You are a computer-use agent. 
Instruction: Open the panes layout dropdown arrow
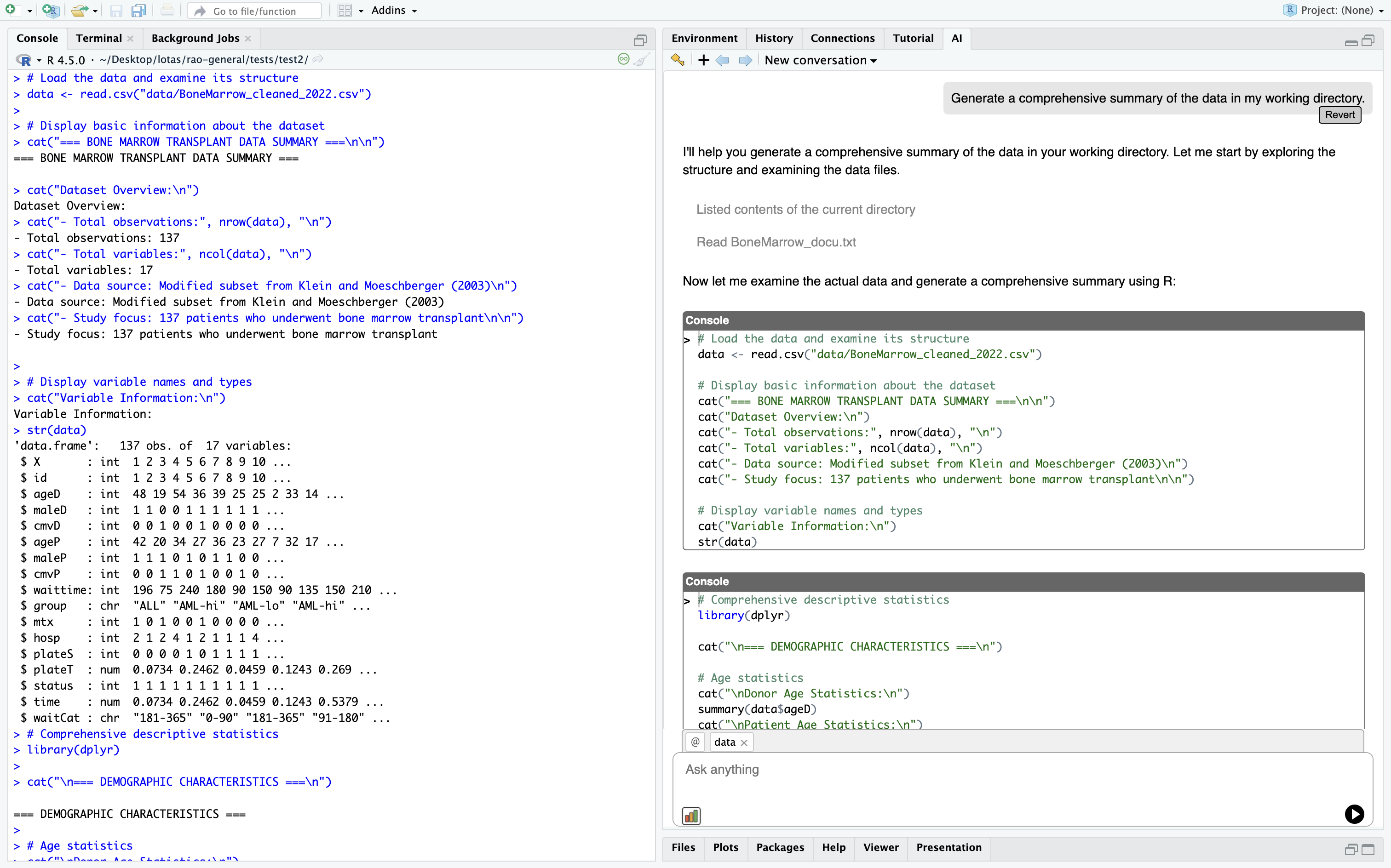361,11
